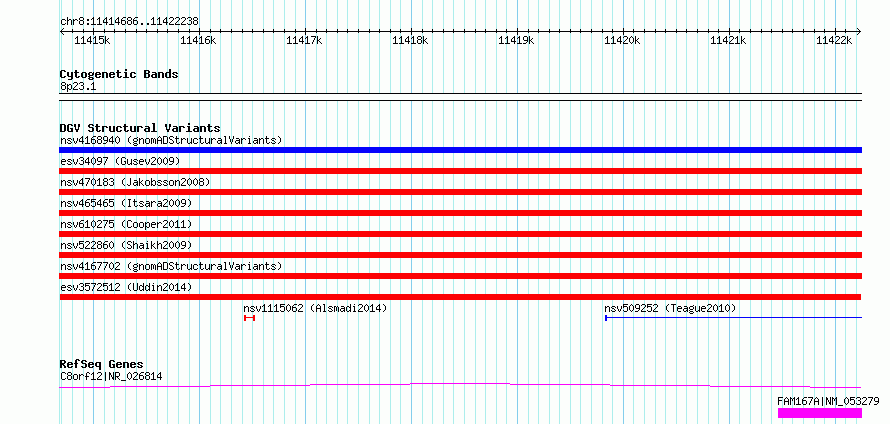The height and width of the screenshot is (424, 890).
Task: Click the RefSeq Genes track title
Action: [x=101, y=364]
